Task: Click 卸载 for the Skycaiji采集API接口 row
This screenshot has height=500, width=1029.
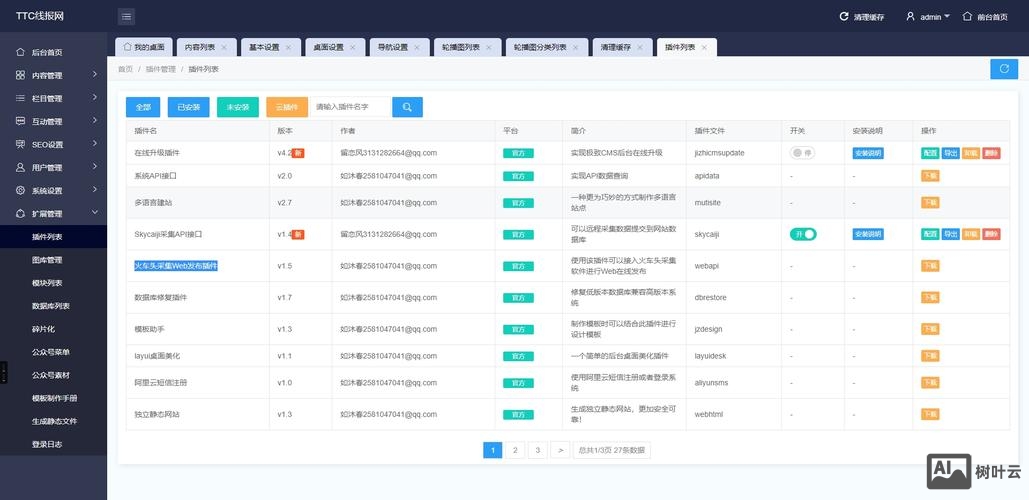Action: 971,234
